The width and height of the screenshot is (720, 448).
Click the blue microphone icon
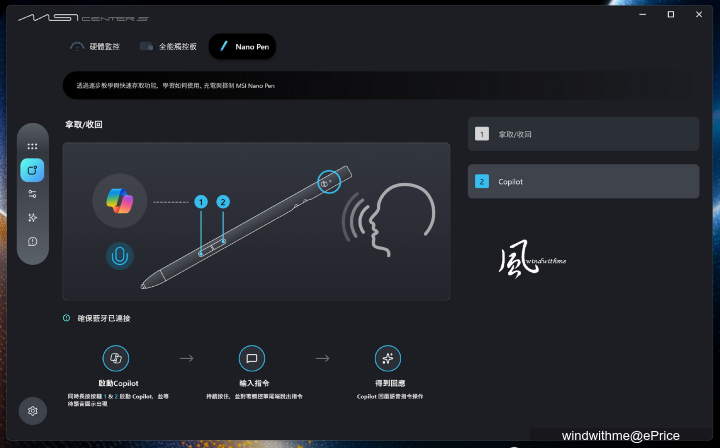click(x=120, y=256)
